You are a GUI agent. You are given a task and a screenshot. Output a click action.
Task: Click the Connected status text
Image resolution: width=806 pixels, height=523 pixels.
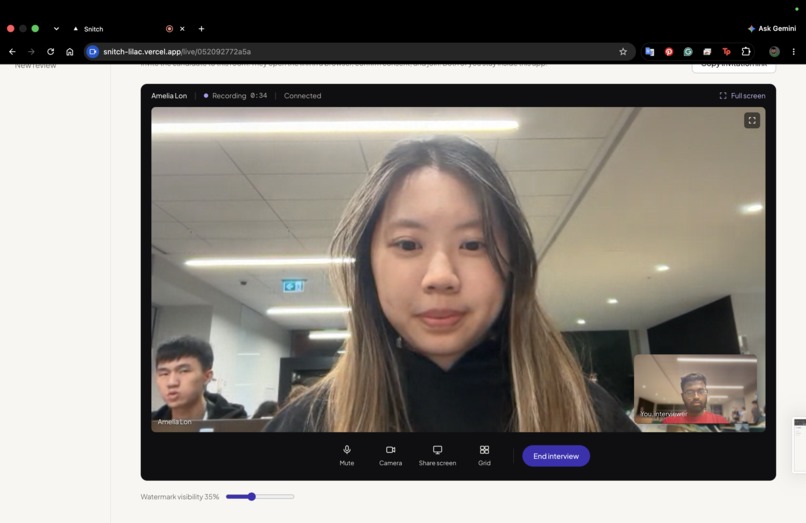[x=302, y=96]
